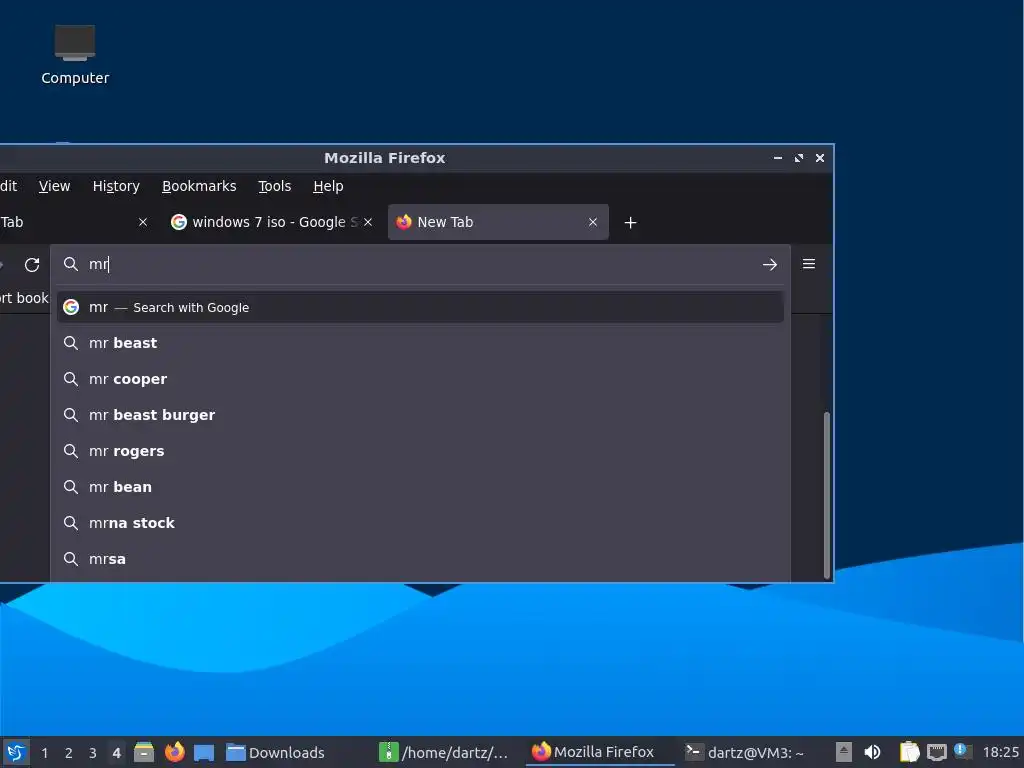The height and width of the screenshot is (768, 1024).
Task: Choose the 'mr beast' suggestion
Action: (x=421, y=343)
